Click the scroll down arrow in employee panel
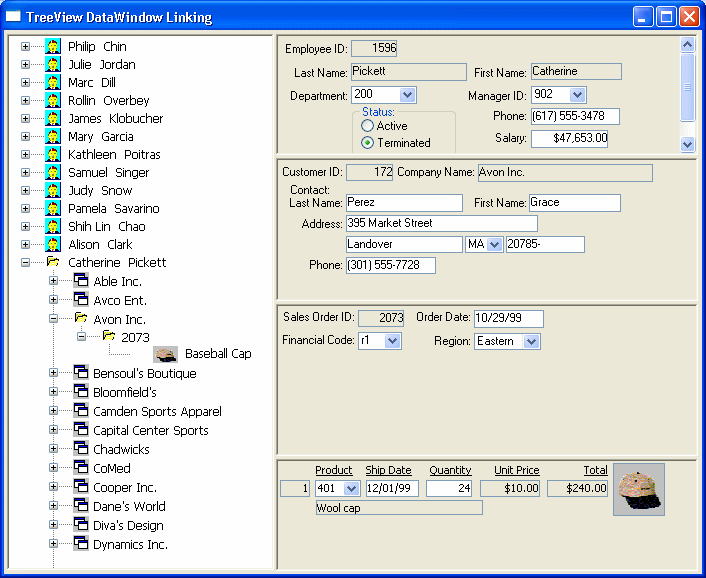The height and width of the screenshot is (578, 706). (687, 144)
